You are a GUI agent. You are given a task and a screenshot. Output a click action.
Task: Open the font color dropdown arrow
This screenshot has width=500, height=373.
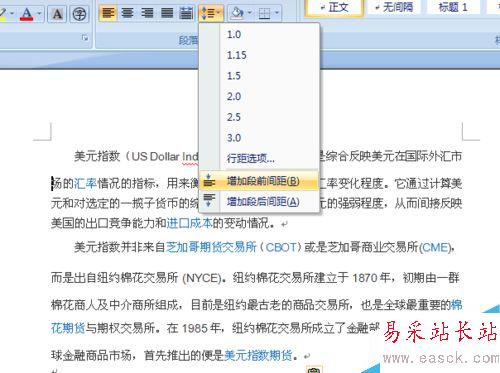coord(39,14)
